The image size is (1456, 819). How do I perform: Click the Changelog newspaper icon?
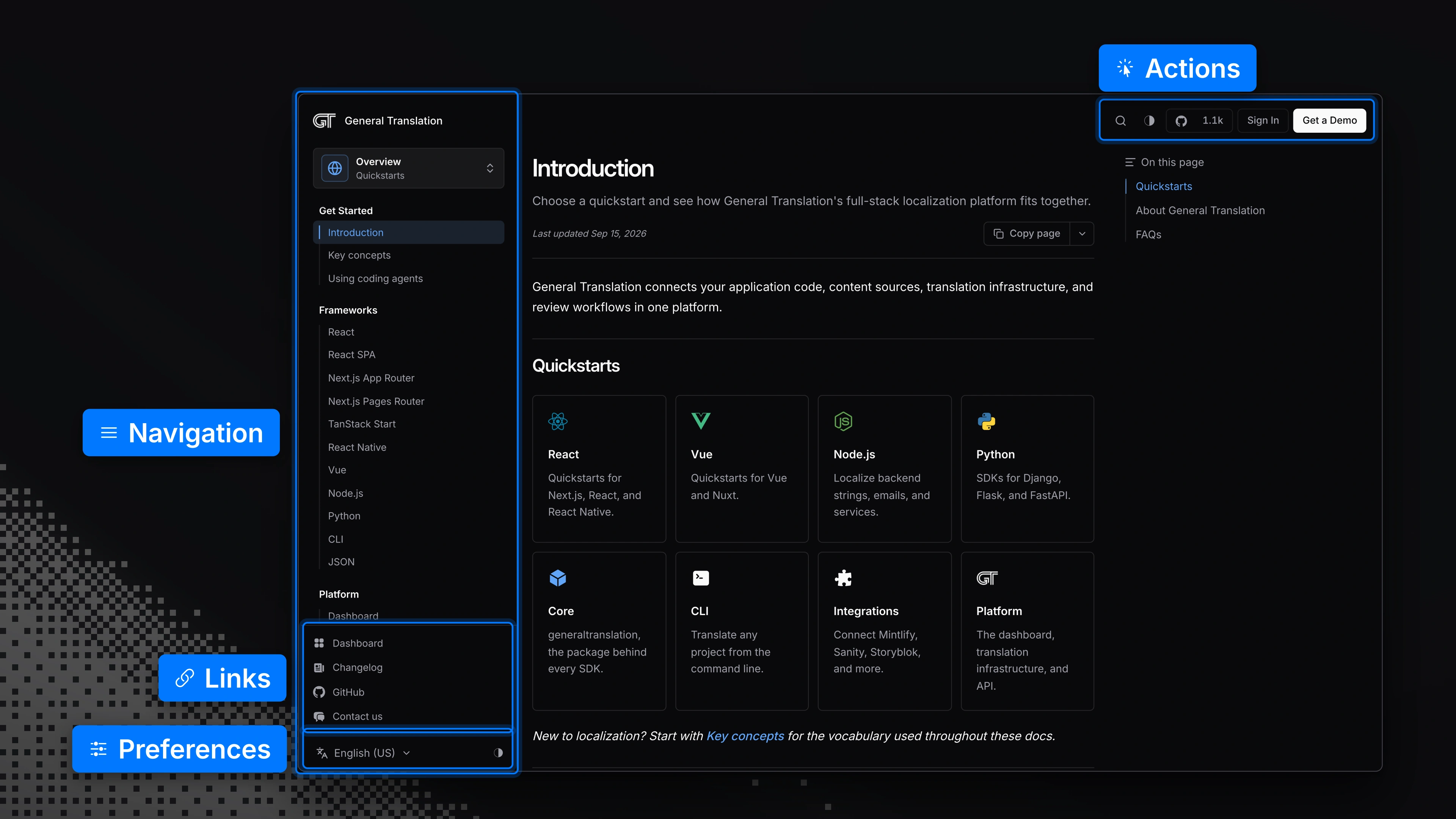(x=319, y=667)
